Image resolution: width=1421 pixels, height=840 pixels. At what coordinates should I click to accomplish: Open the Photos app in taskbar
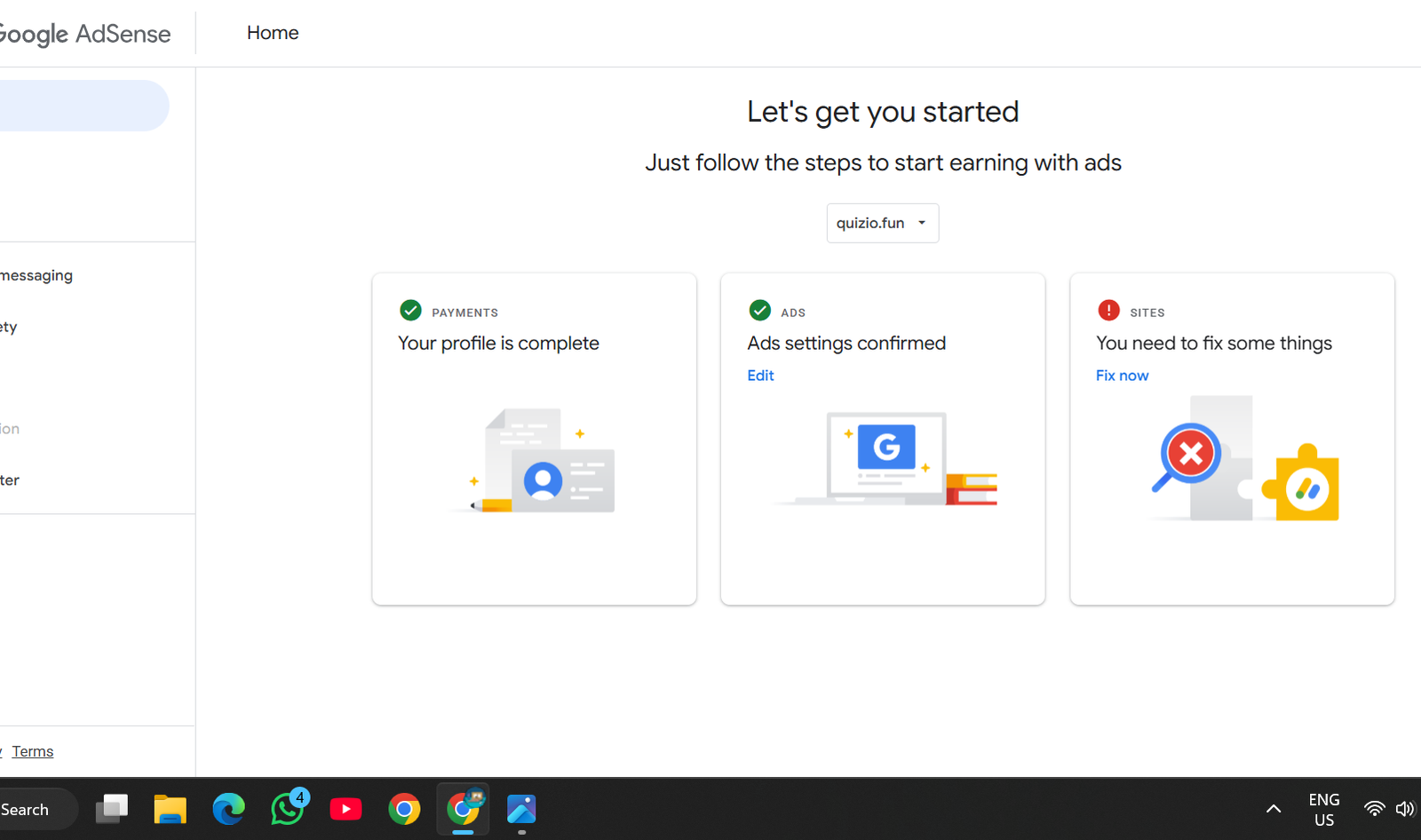[521, 809]
